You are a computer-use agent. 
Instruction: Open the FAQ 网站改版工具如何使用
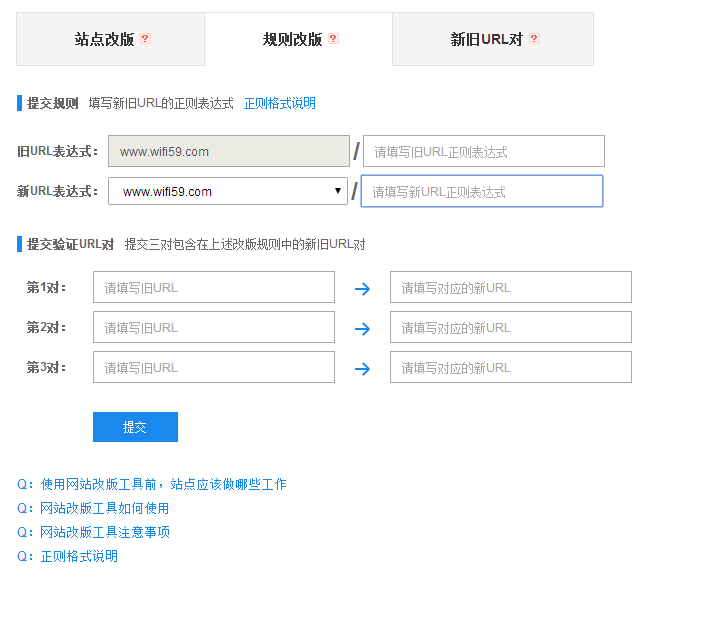[x=104, y=508]
